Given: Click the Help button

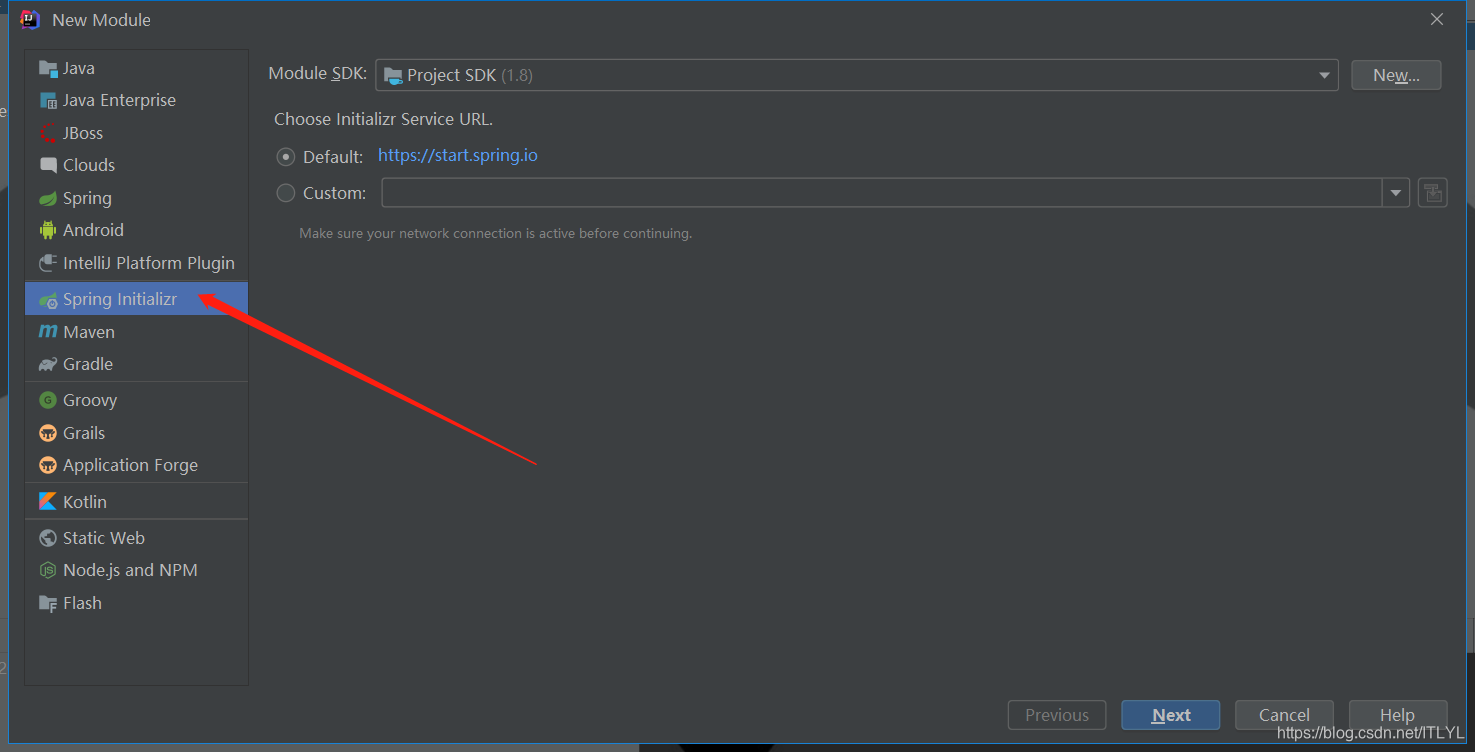Looking at the screenshot, I should point(1397,715).
